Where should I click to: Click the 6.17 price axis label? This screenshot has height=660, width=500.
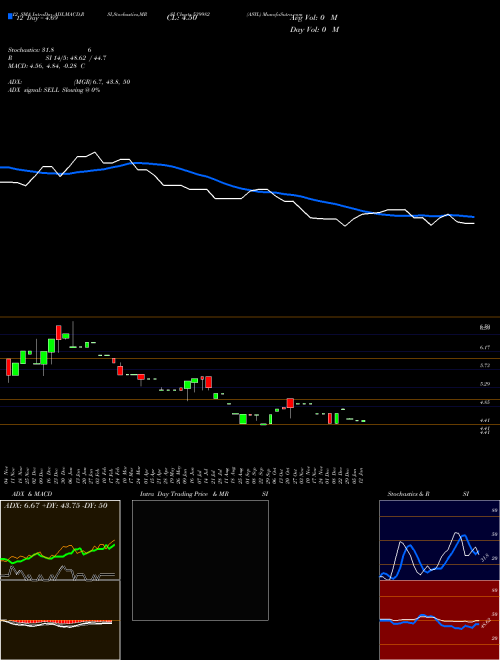click(485, 347)
